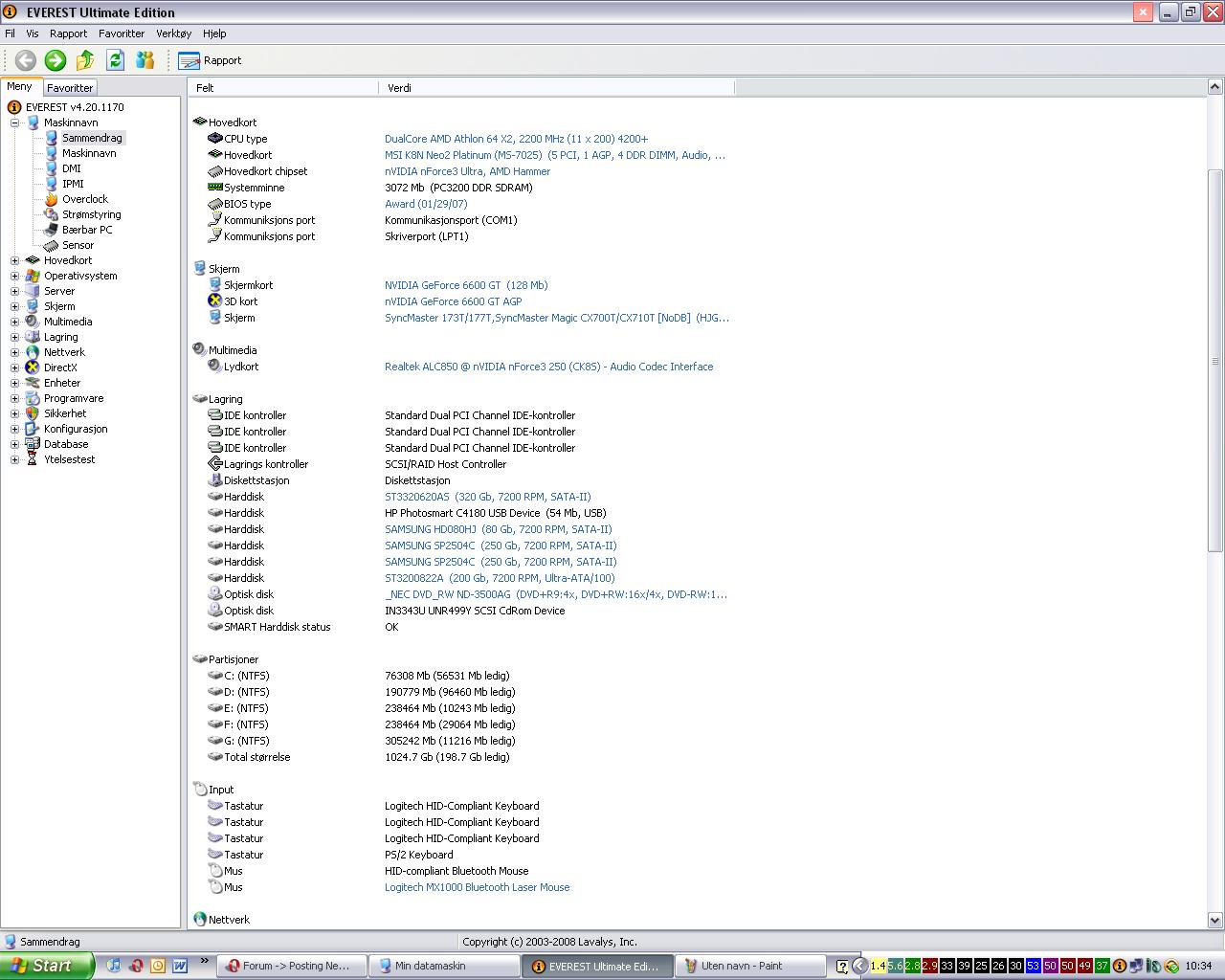Screen dimensions: 1225x980
Task: Select the Meny tab
Action: point(20,86)
